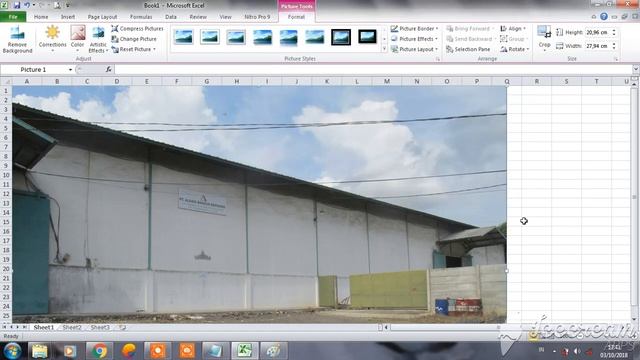Click Reset Picture
The image size is (640, 360).
133,49
